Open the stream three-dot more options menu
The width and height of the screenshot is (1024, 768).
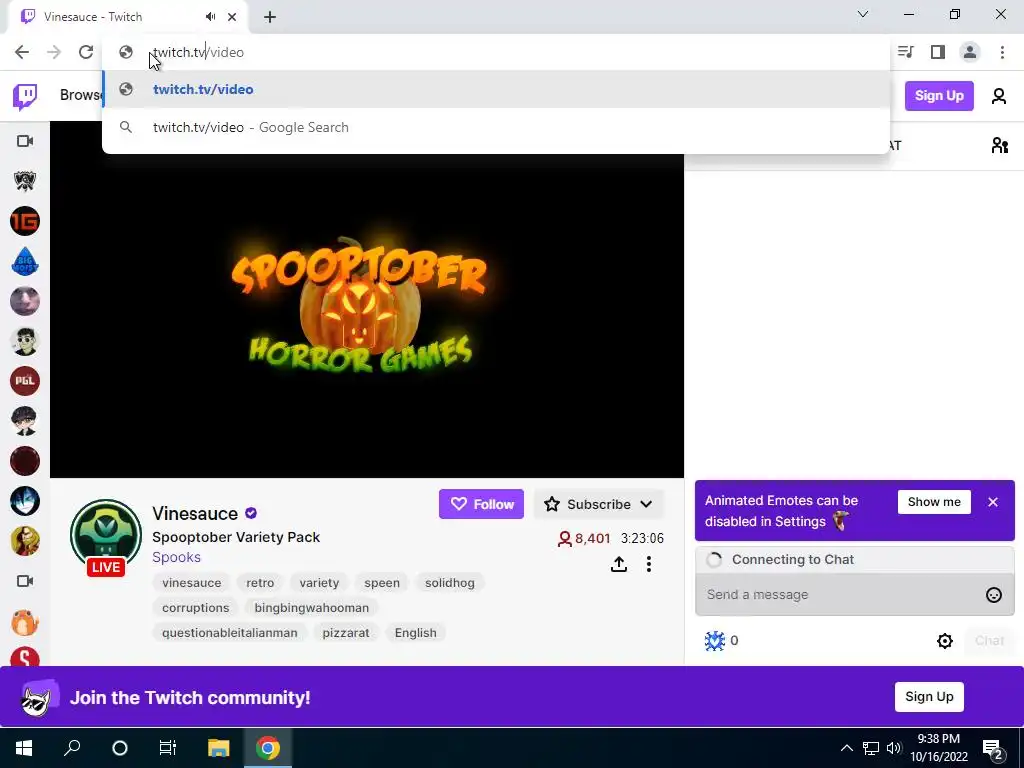pos(648,564)
